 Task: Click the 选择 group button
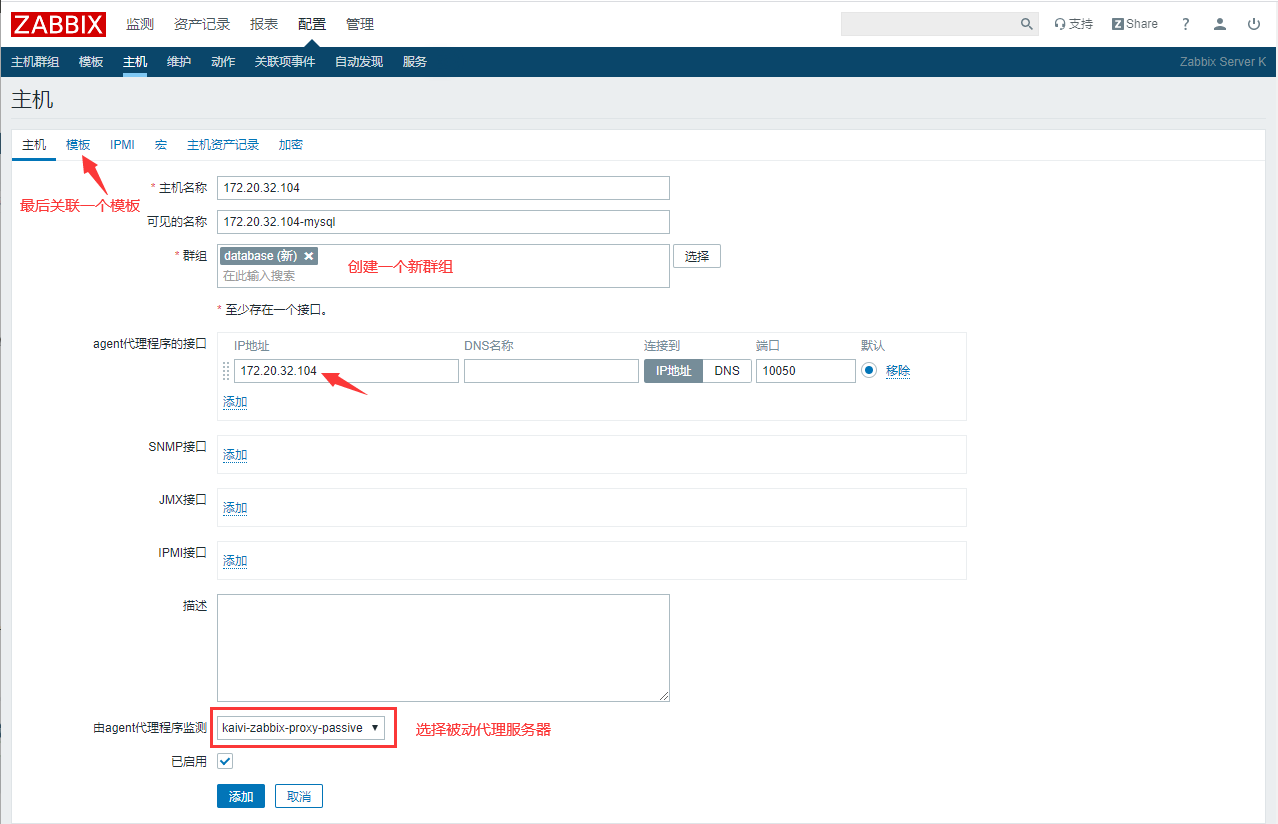coord(697,256)
